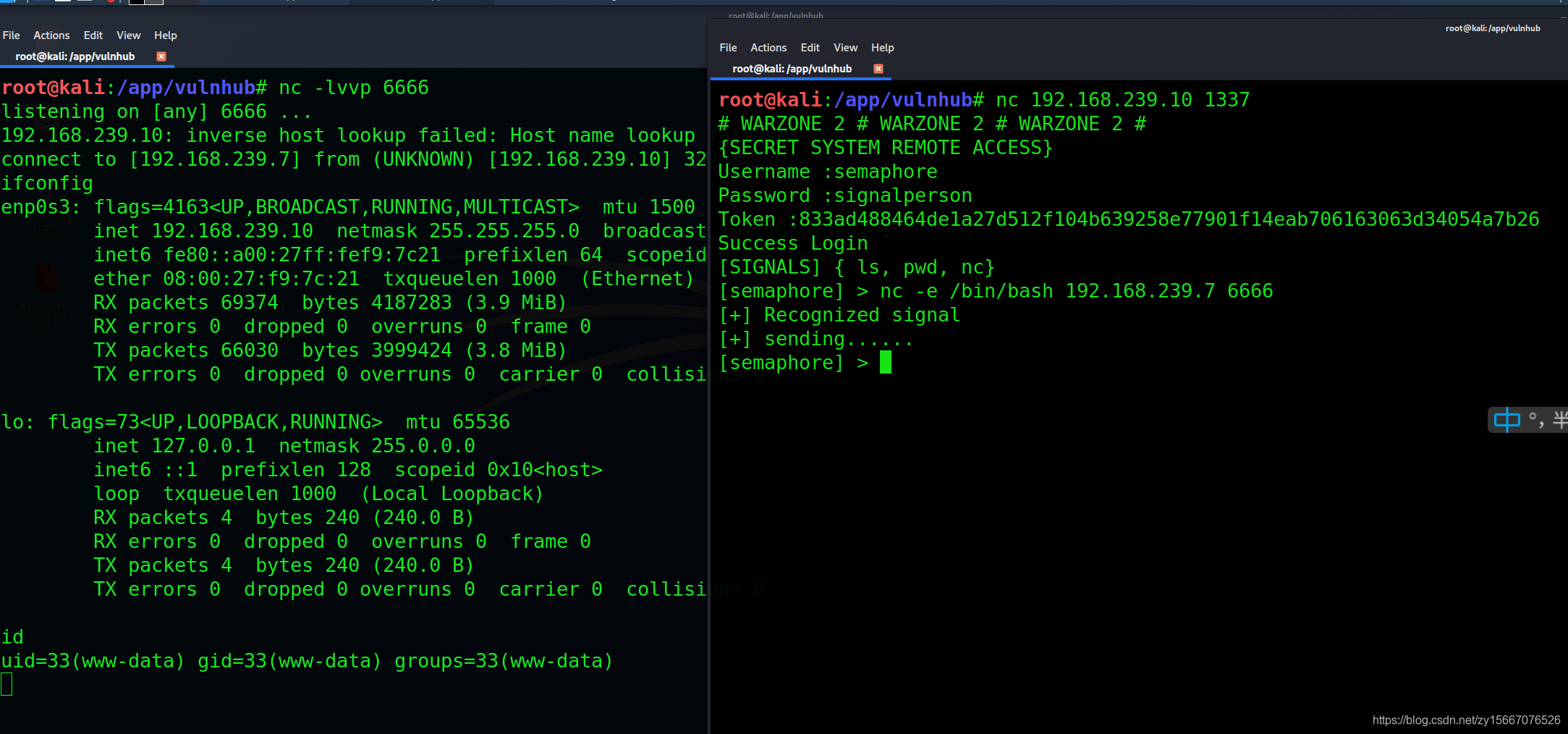Click 'ether 08:00:27:f9:7c:21' line
Image resolution: width=1568 pixels, height=734 pixels.
[394, 279]
